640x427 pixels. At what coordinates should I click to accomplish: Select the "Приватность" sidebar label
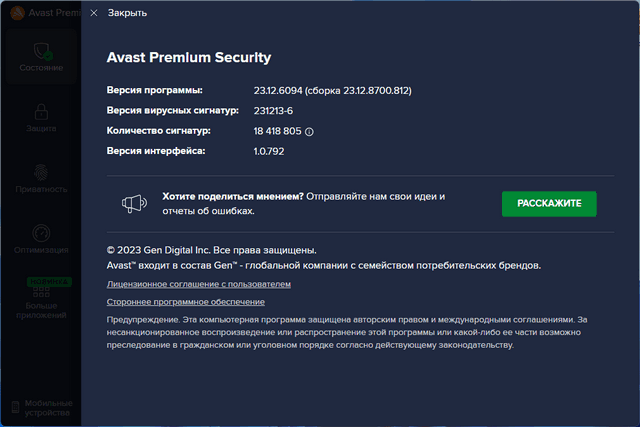pyautogui.click(x=42, y=189)
